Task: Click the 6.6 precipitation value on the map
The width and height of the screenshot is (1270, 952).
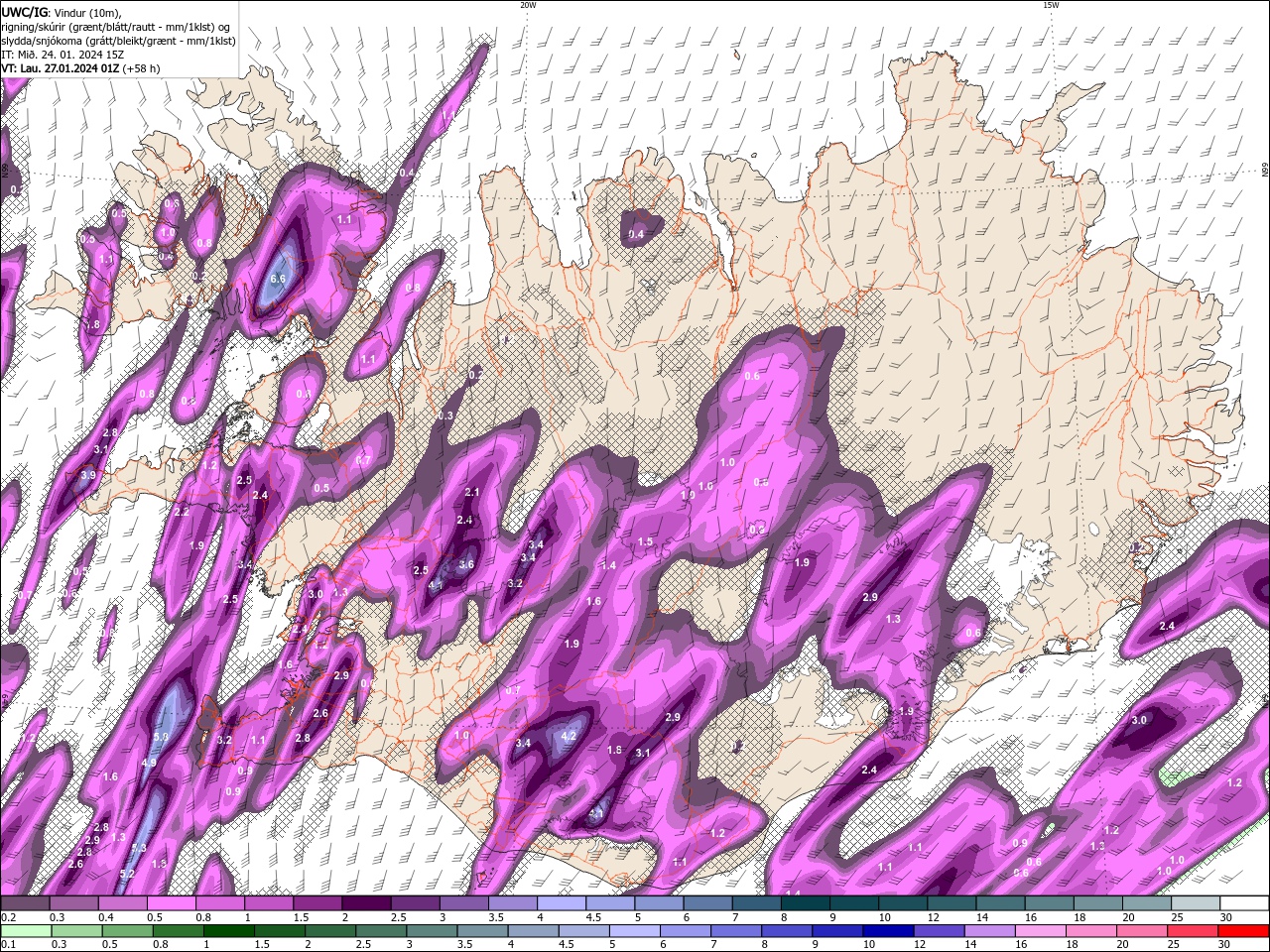Action: (x=278, y=279)
